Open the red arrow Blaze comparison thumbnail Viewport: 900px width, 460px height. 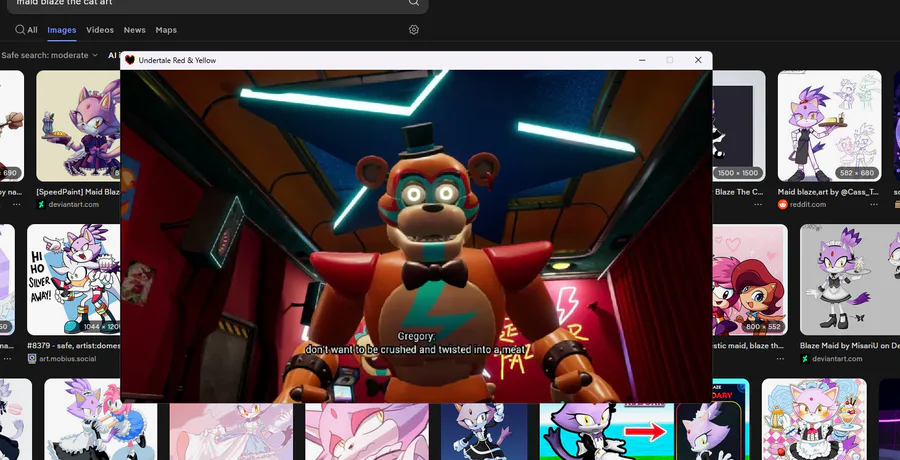(x=645, y=431)
